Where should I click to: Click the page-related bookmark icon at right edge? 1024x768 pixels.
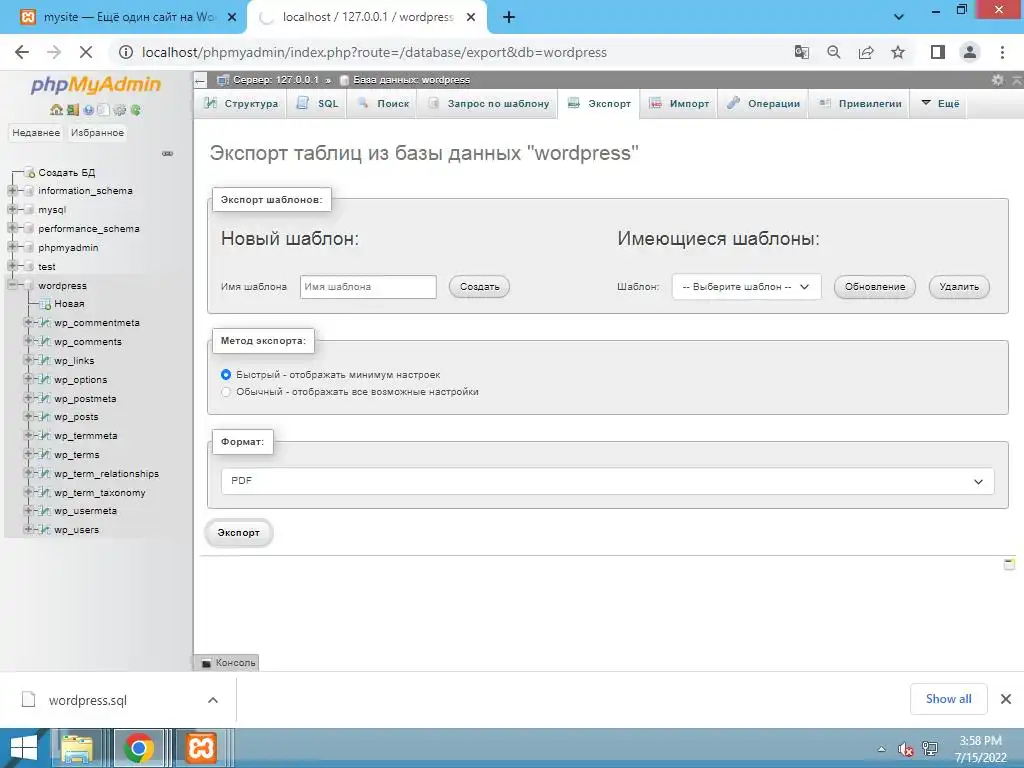[x=1009, y=564]
